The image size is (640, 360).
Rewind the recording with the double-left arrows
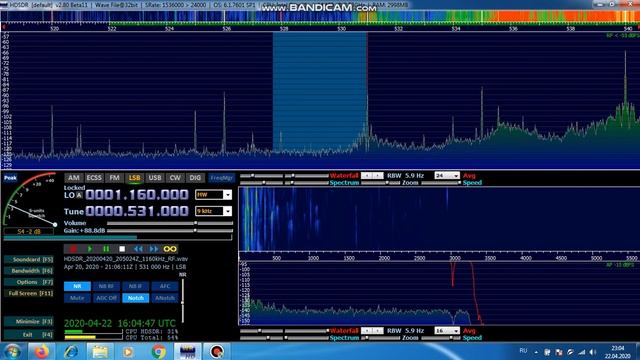(x=138, y=249)
